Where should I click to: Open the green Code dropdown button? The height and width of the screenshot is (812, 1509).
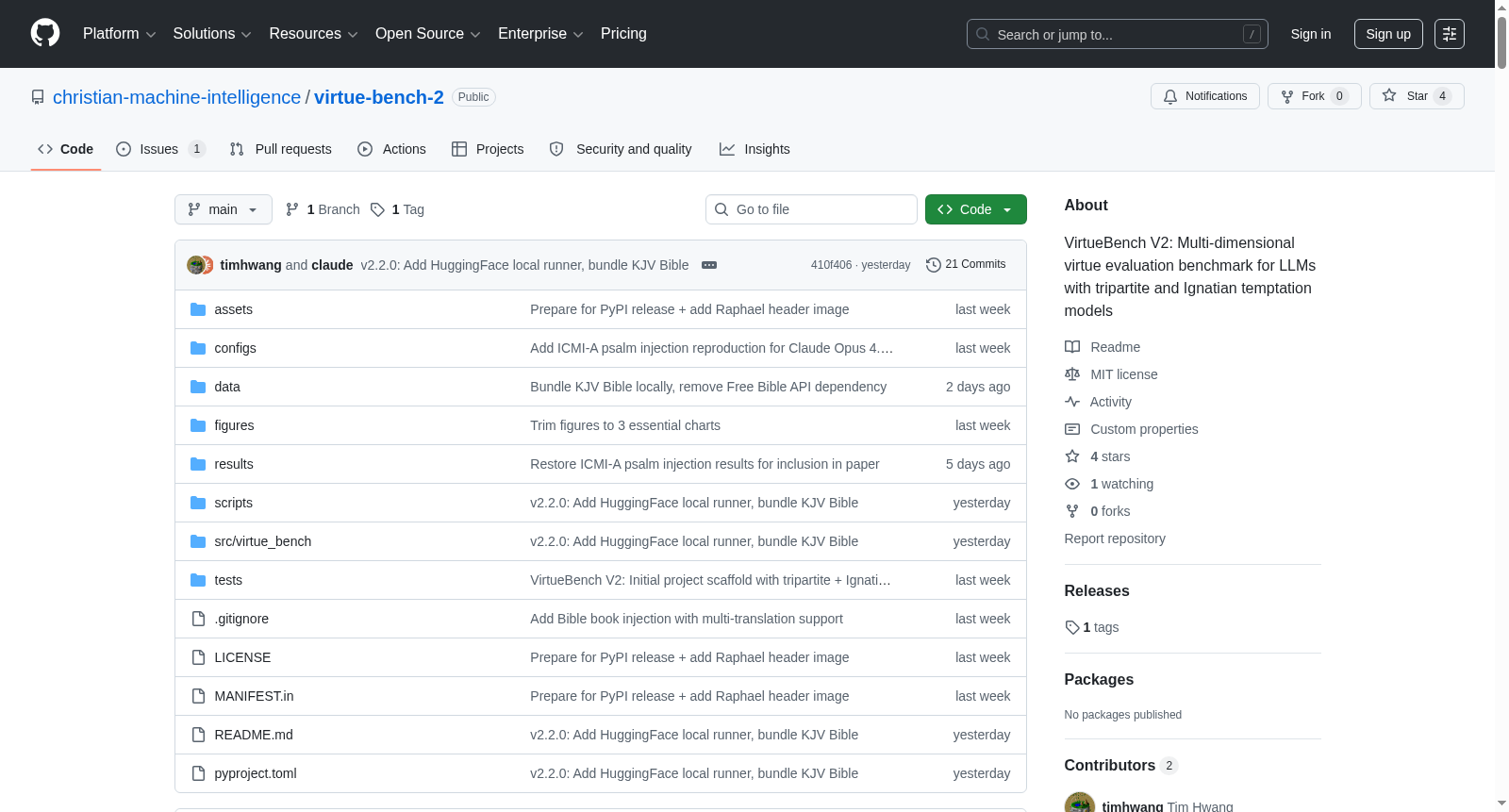[976, 209]
